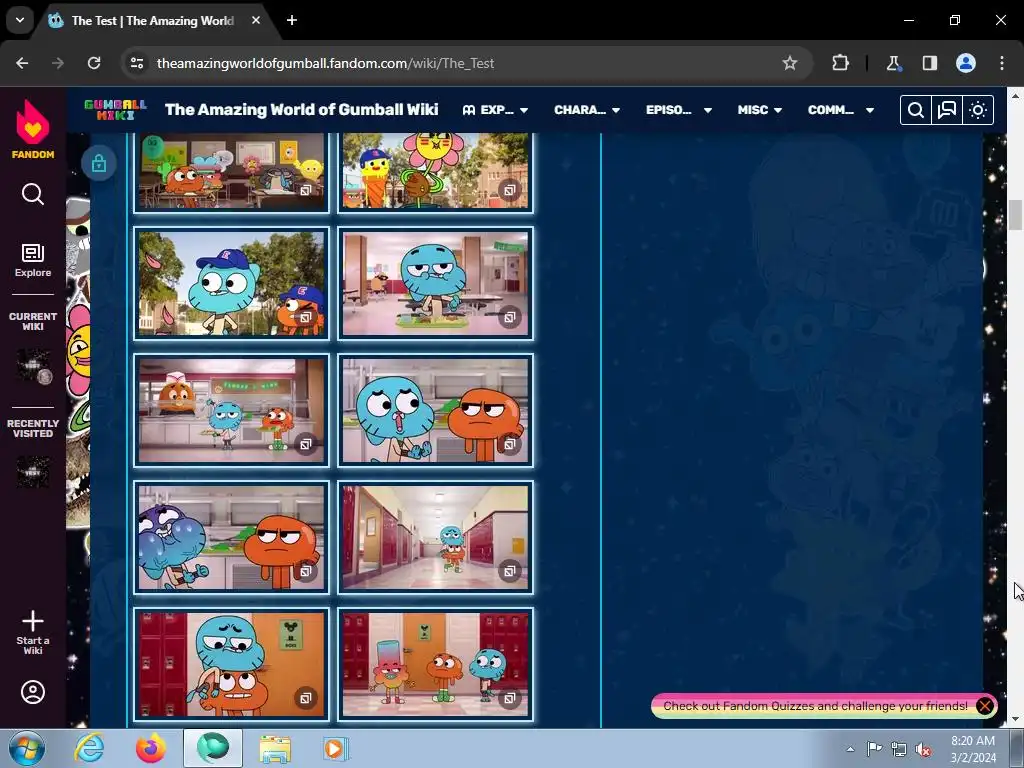Viewport: 1024px width, 768px height.
Task: Open media player from taskbar
Action: 336,748
